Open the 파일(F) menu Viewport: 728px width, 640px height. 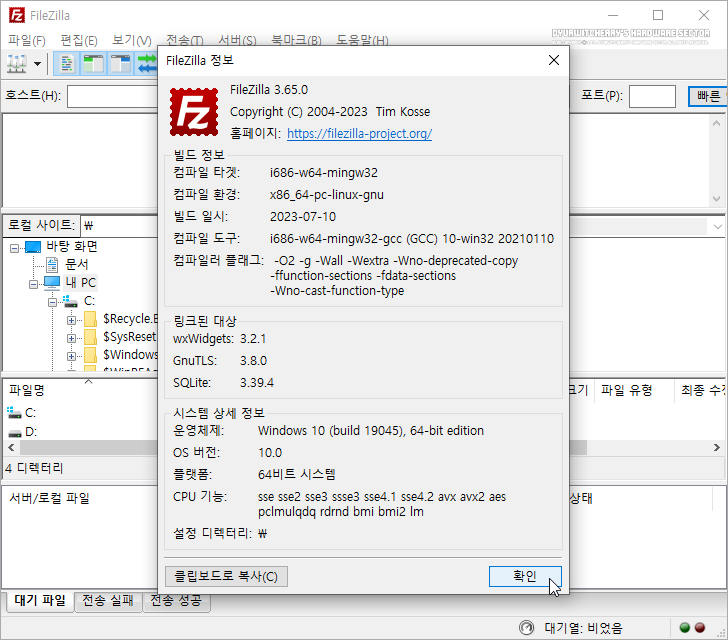coord(27,40)
